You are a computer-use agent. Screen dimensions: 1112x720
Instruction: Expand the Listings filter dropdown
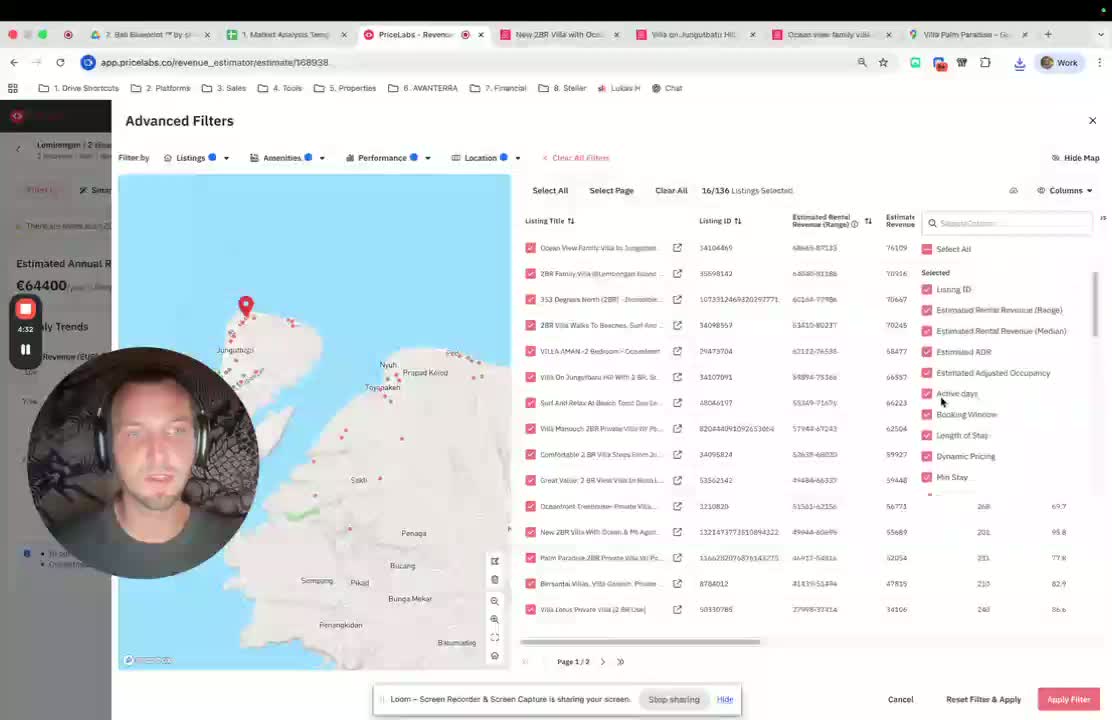[196, 158]
